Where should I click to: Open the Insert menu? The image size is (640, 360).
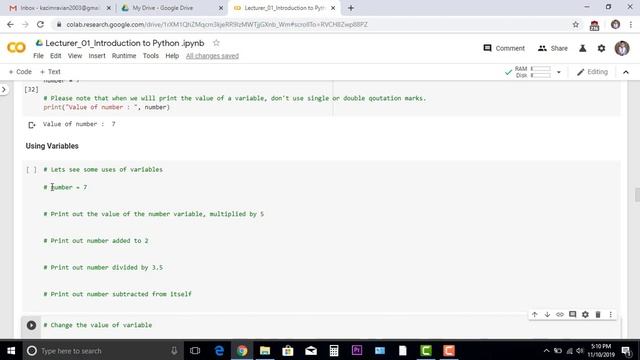point(97,56)
